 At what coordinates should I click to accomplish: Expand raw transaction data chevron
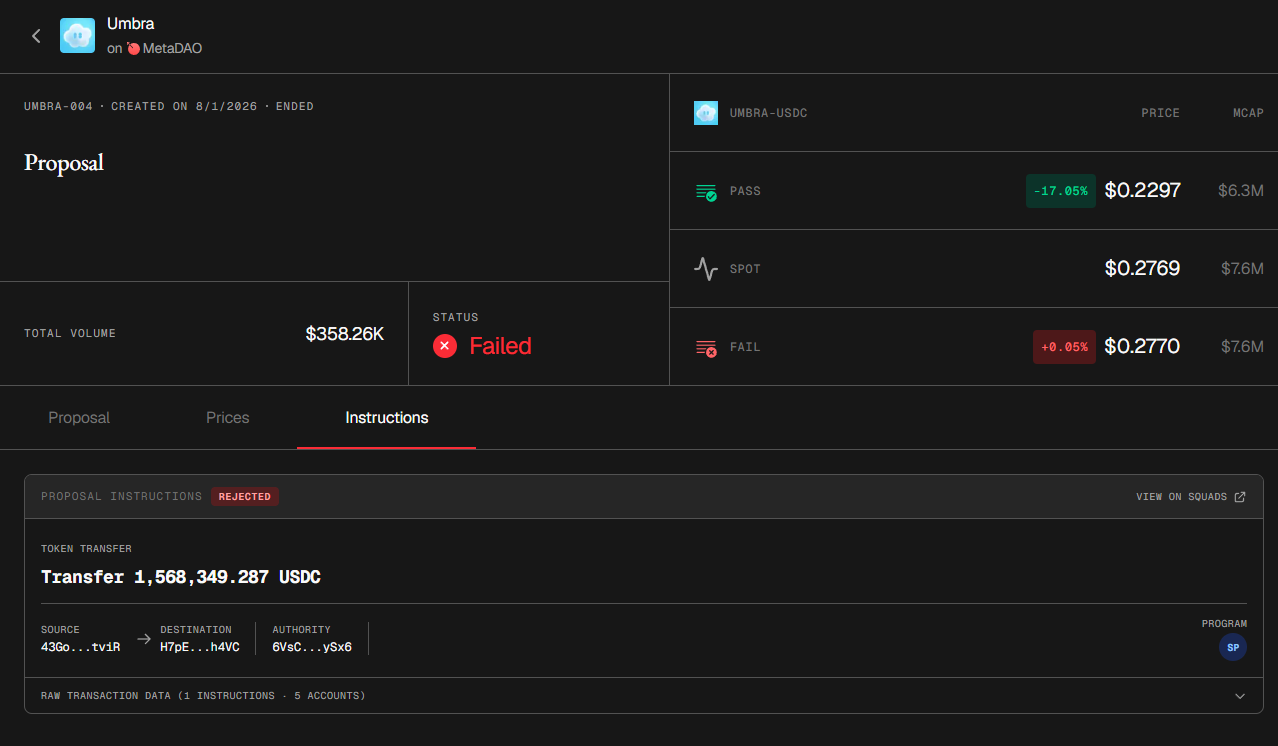(1240, 696)
